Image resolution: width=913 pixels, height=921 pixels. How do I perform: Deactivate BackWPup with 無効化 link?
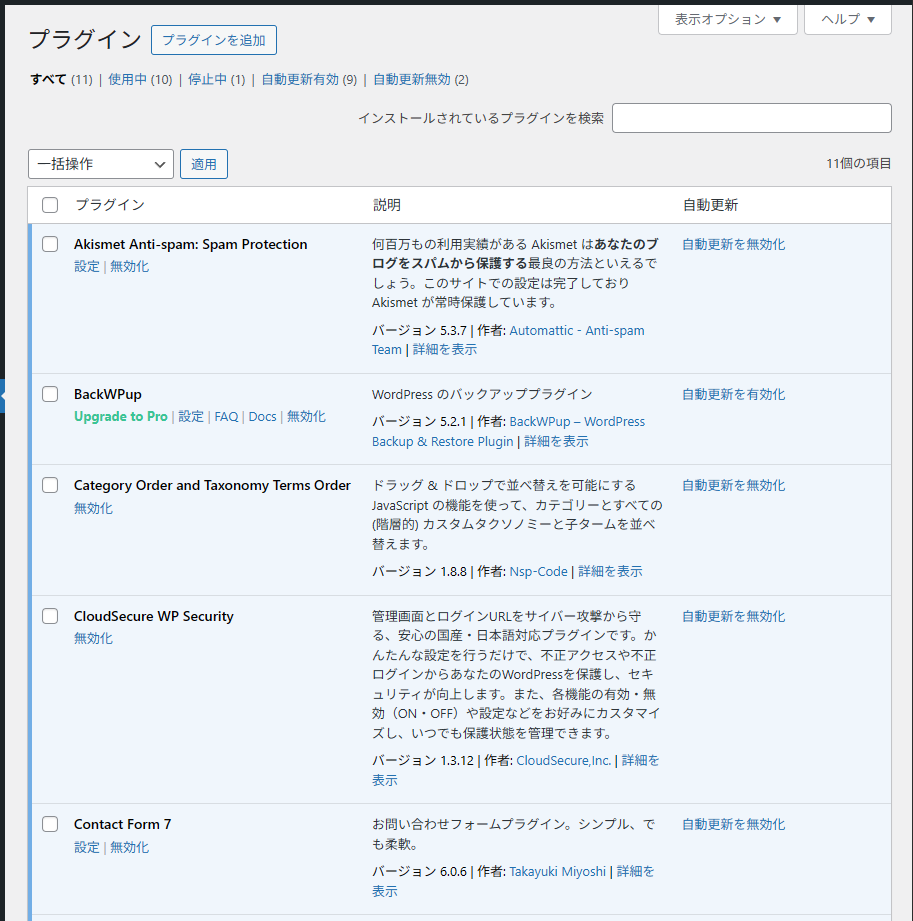306,416
